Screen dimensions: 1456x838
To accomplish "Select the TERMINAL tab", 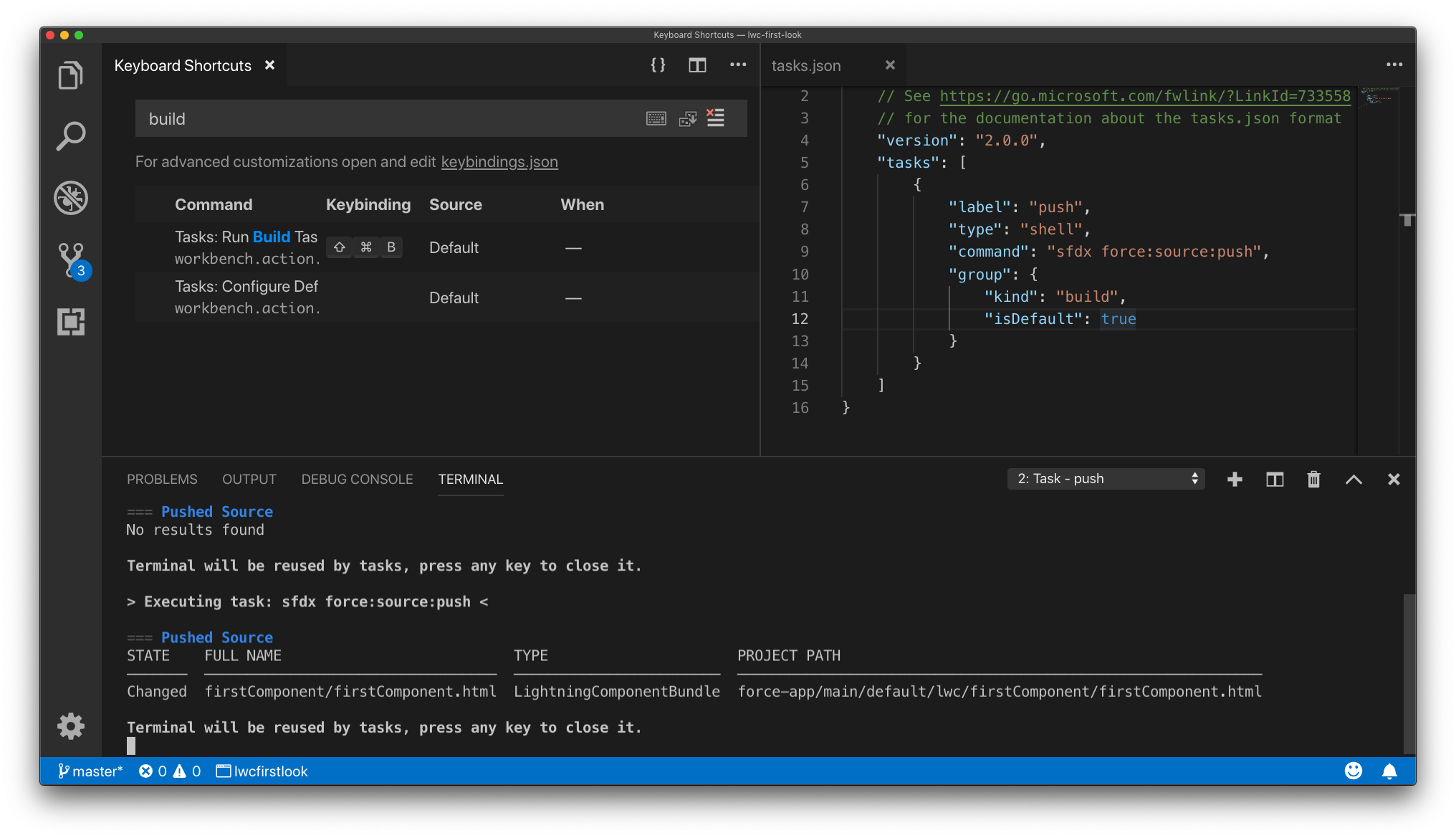I will point(469,478).
